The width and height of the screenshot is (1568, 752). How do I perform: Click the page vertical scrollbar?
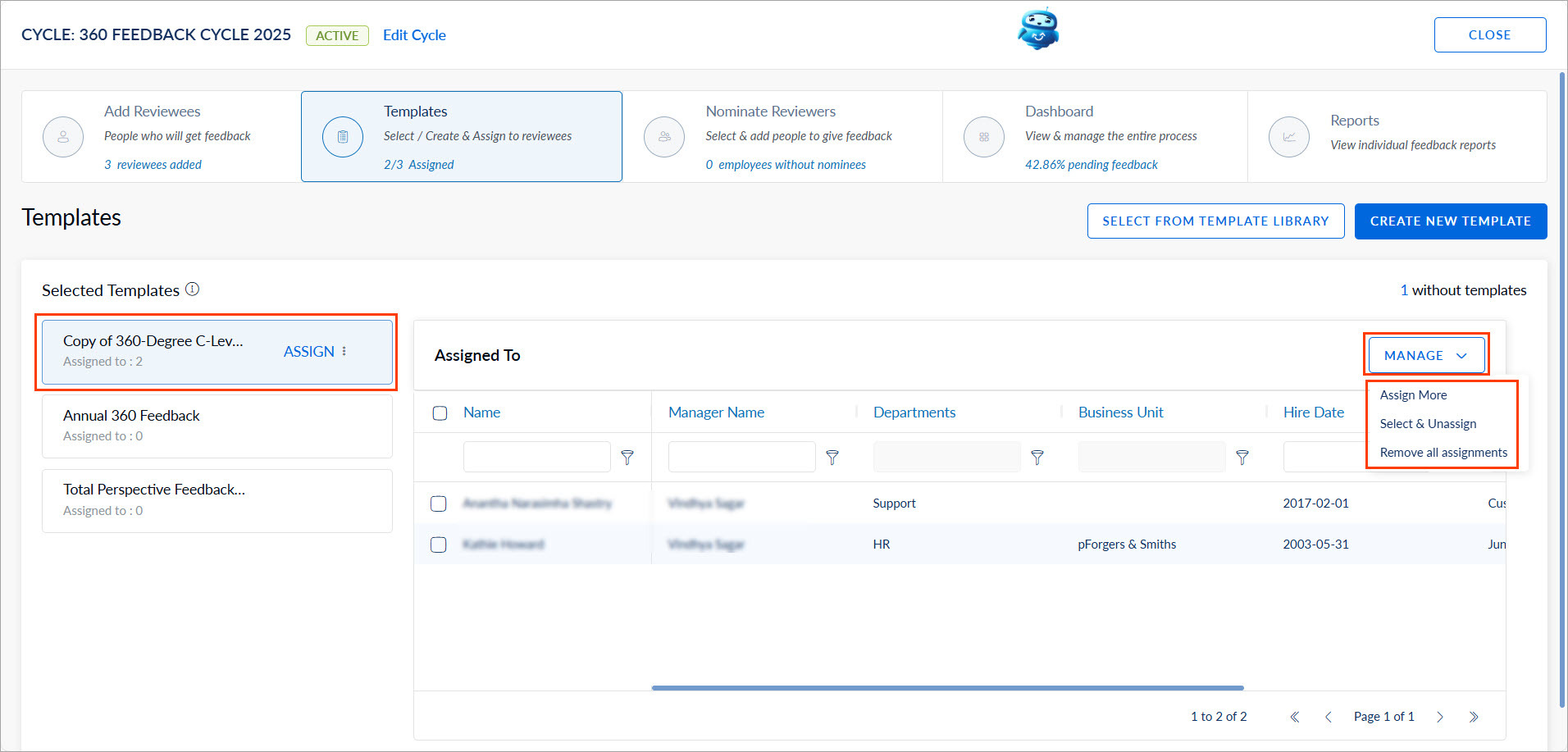1562,390
